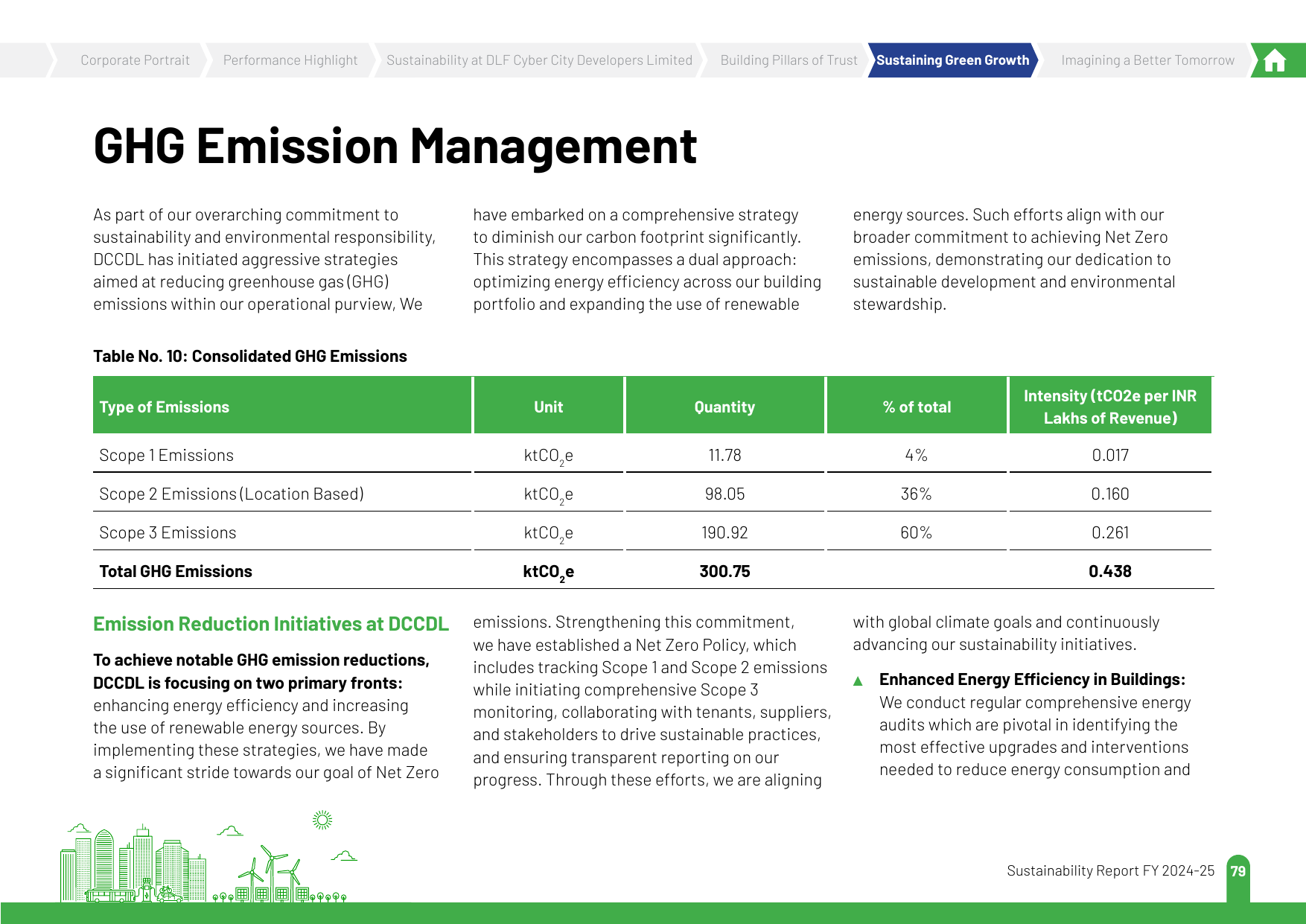Click the 0.017 intensity value
Screen dimensions: 1306x924
point(1110,455)
